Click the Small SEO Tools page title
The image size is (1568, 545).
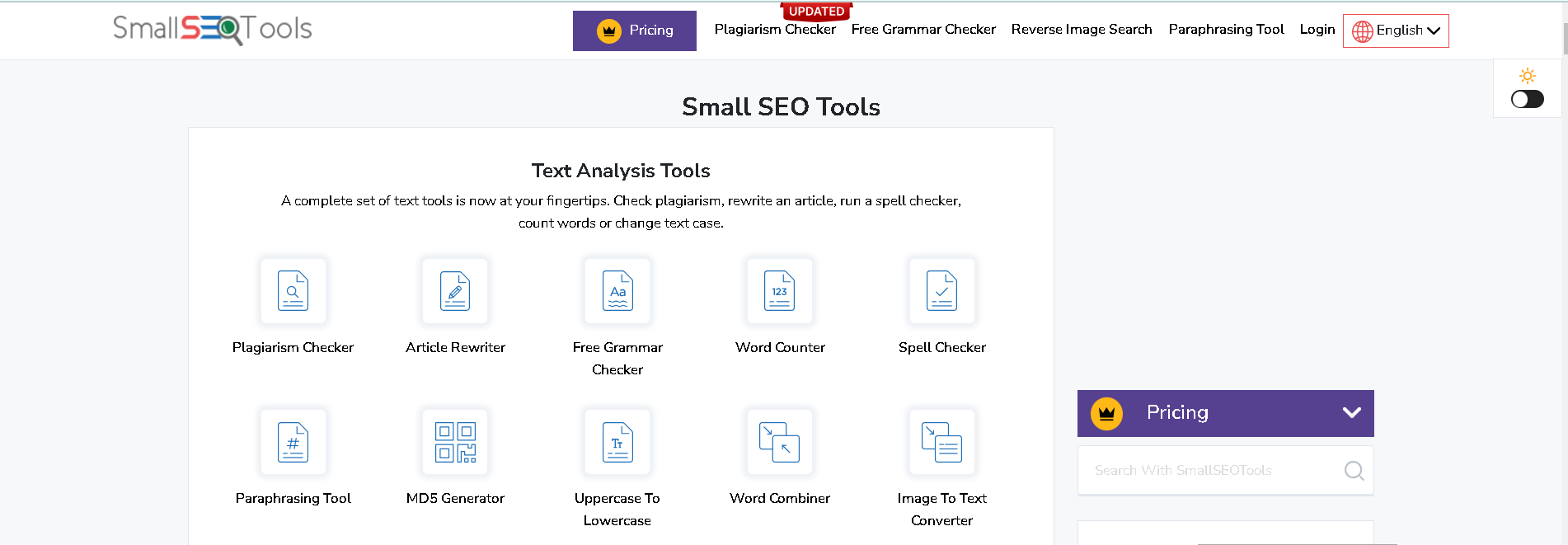click(781, 106)
